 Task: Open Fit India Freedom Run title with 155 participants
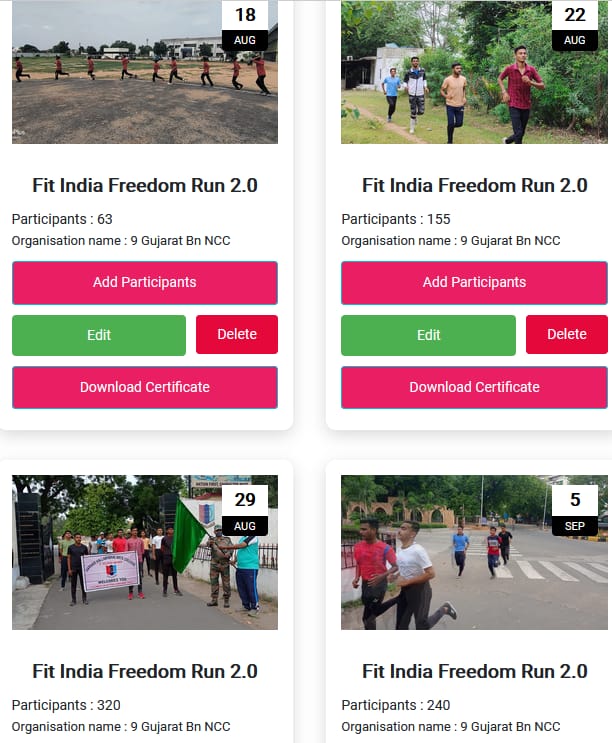[475, 185]
